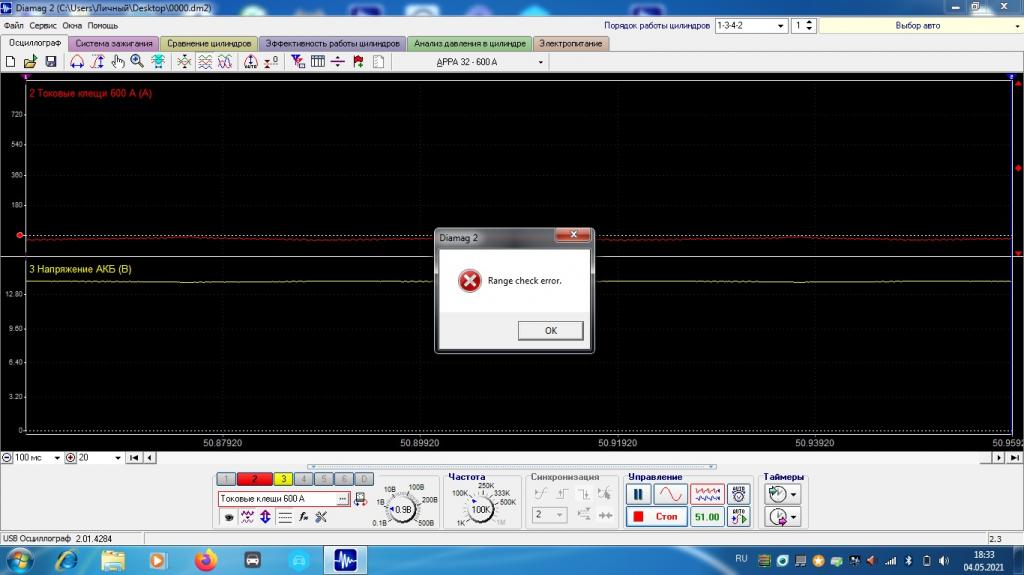Toggle the D digital channel button
The width and height of the screenshot is (1024, 575).
tap(364, 479)
